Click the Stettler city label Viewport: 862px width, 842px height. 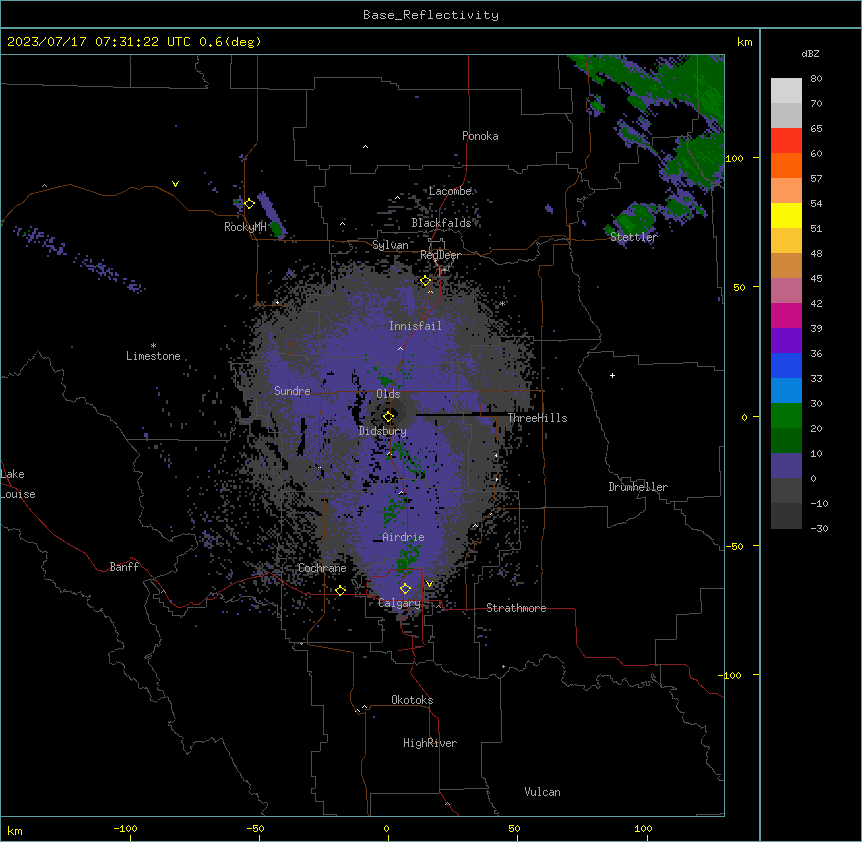[633, 237]
